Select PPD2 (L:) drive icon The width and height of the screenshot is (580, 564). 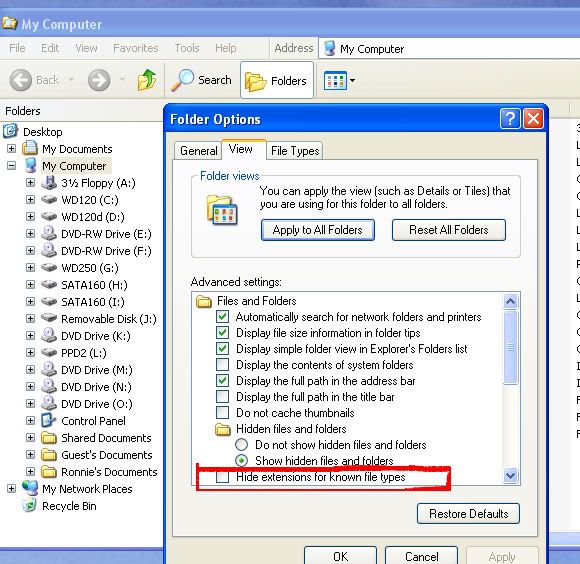[48, 352]
